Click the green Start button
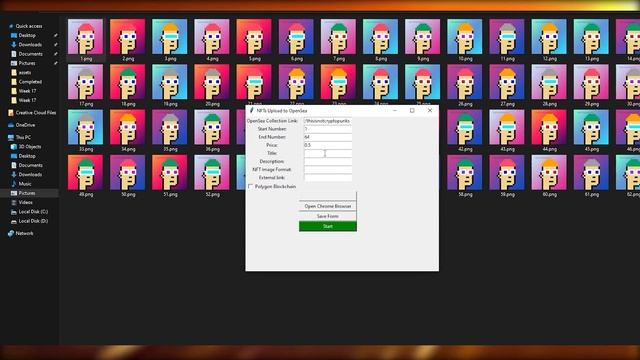The height and width of the screenshot is (360, 640). click(328, 226)
